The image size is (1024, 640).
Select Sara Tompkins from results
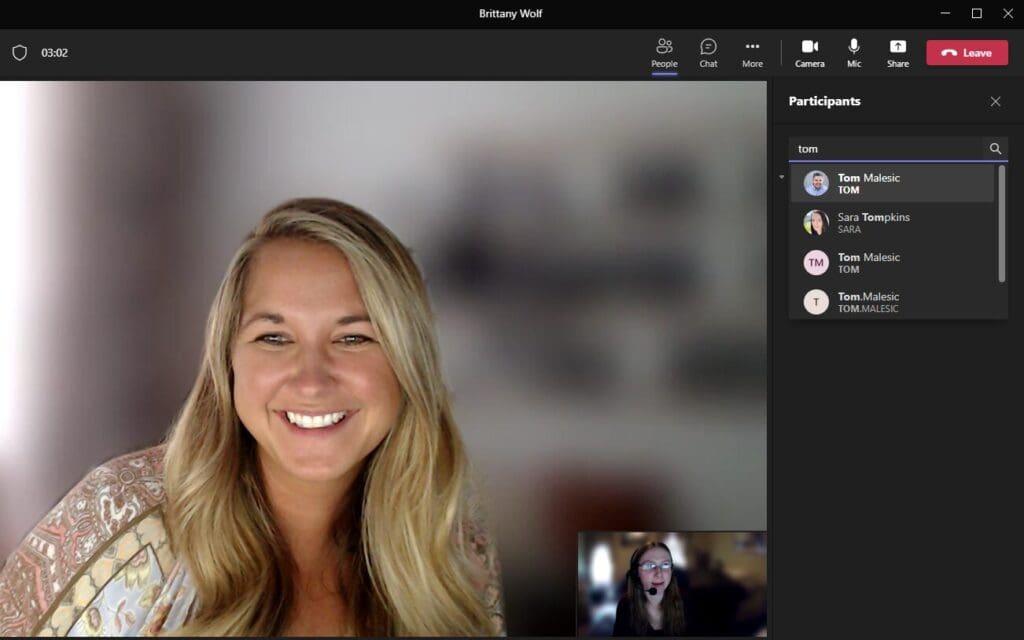click(x=892, y=223)
